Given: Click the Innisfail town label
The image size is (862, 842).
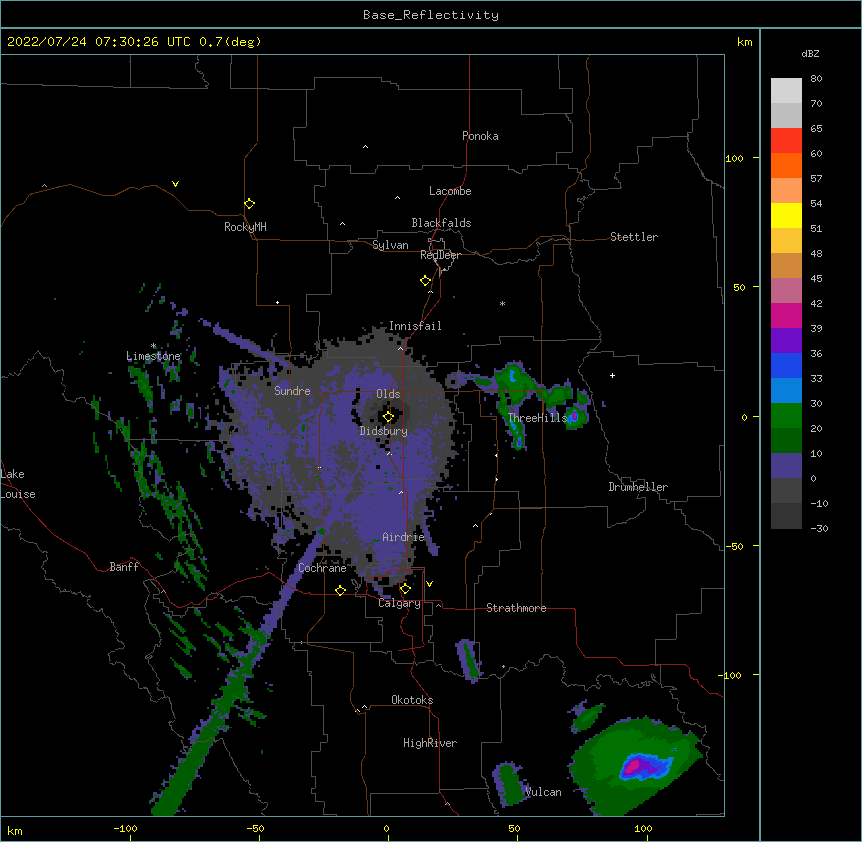Looking at the screenshot, I should [x=415, y=326].
